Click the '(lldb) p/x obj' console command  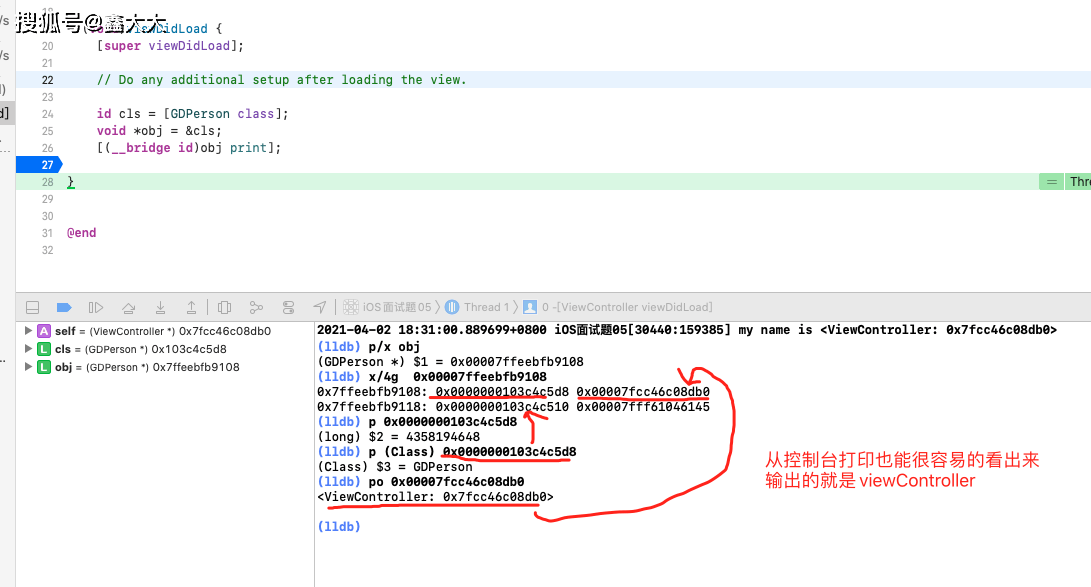pyautogui.click(x=369, y=346)
